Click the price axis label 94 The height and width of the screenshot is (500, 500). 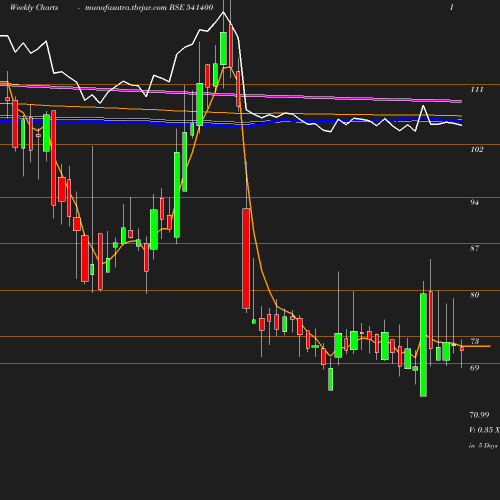(x=475, y=202)
